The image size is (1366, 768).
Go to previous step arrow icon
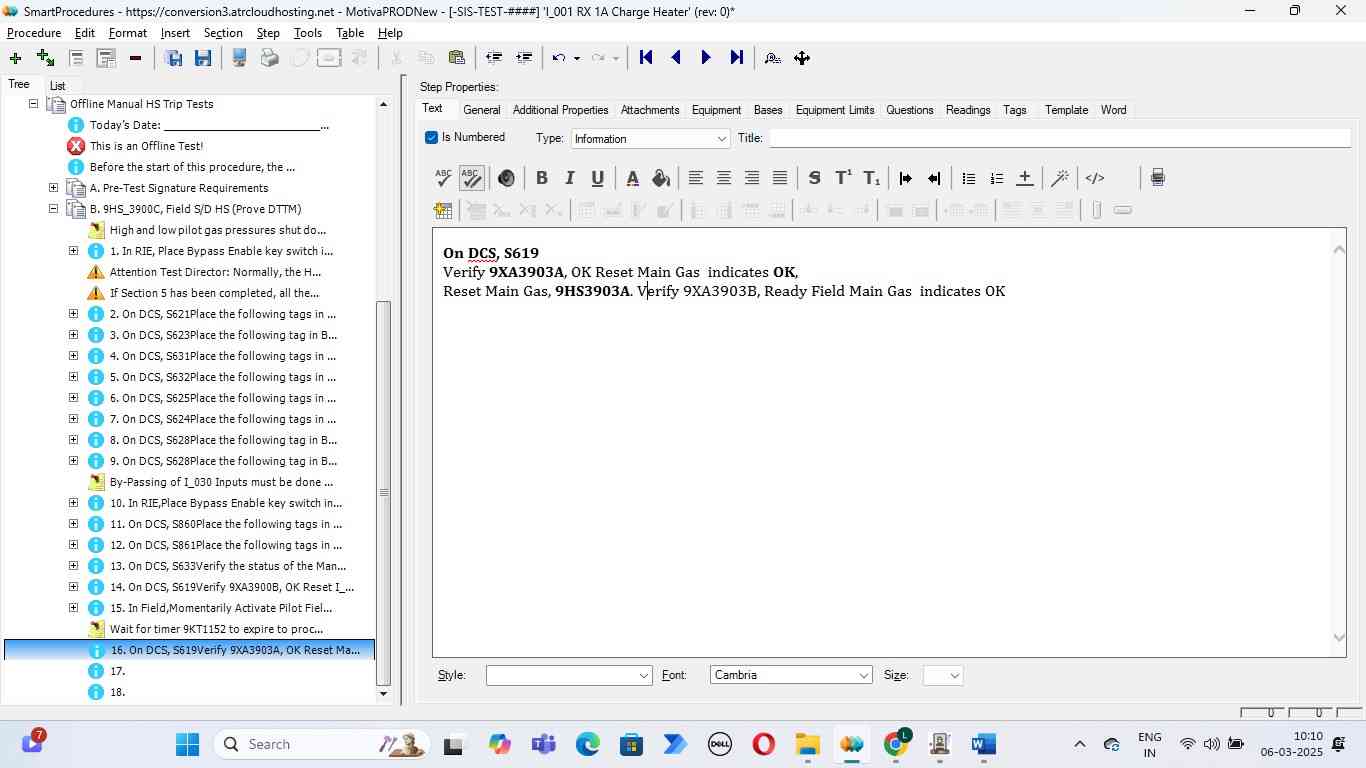coord(676,58)
